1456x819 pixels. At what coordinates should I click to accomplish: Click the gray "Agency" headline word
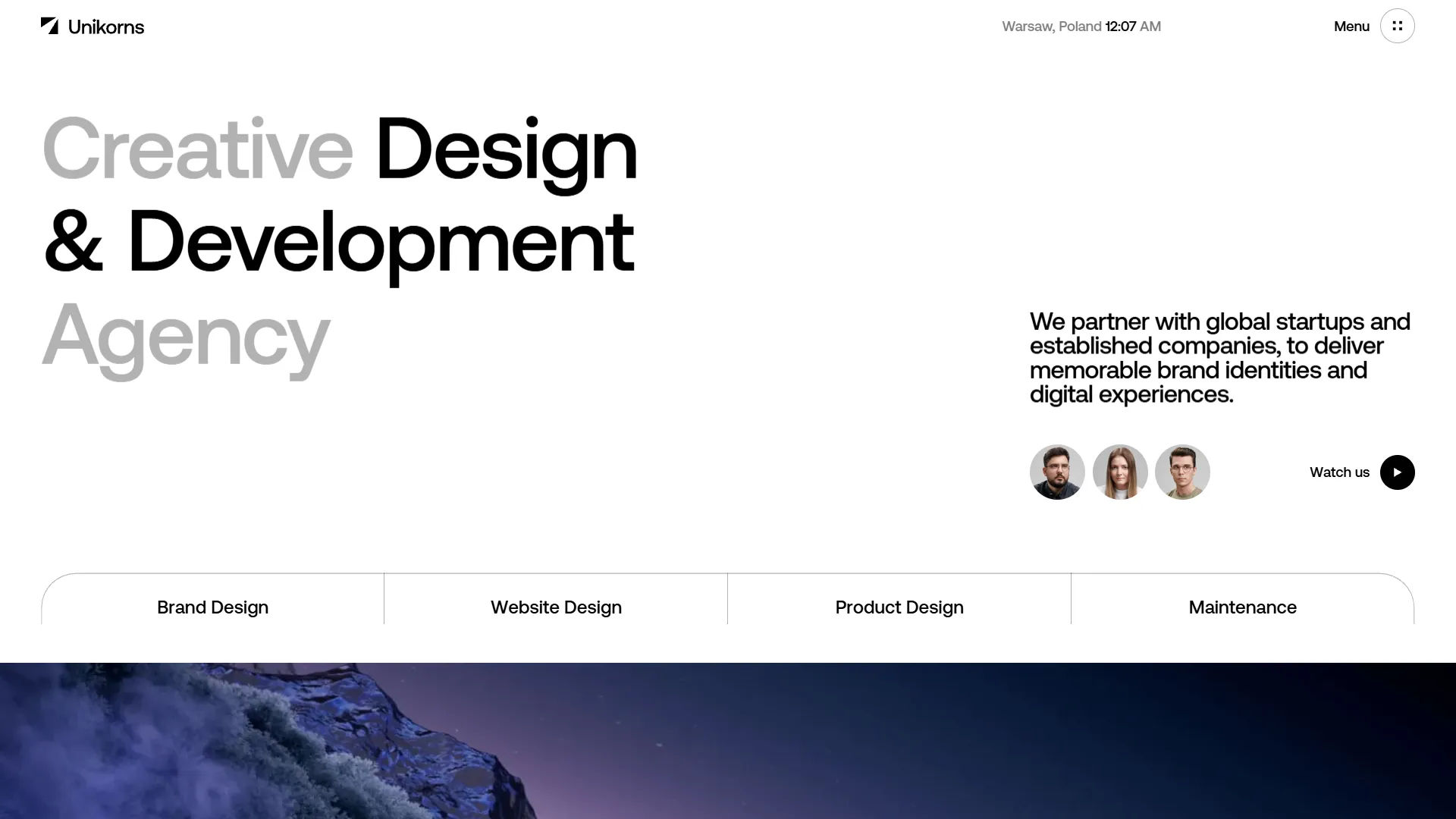[186, 335]
